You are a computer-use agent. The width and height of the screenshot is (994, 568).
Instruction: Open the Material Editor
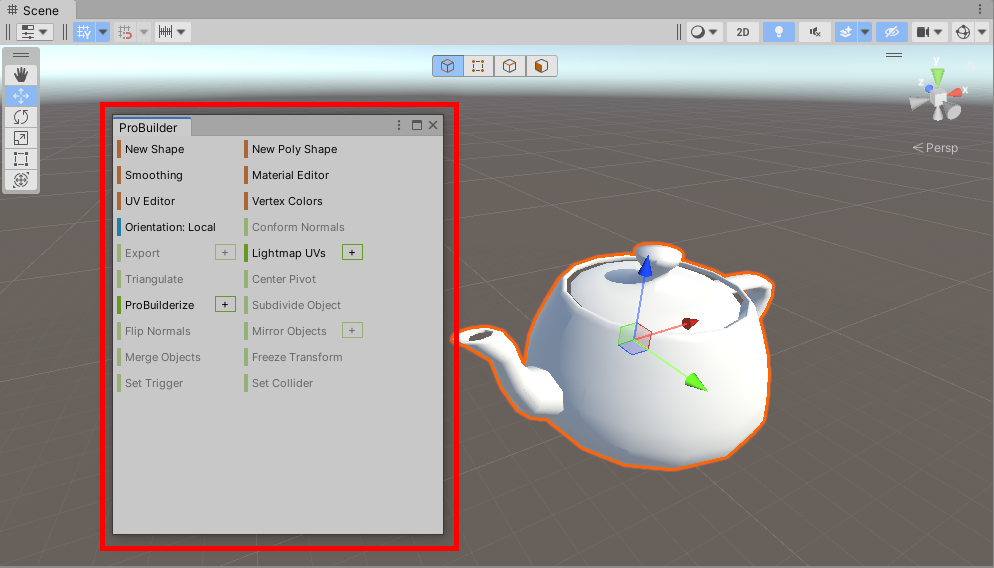pos(290,175)
